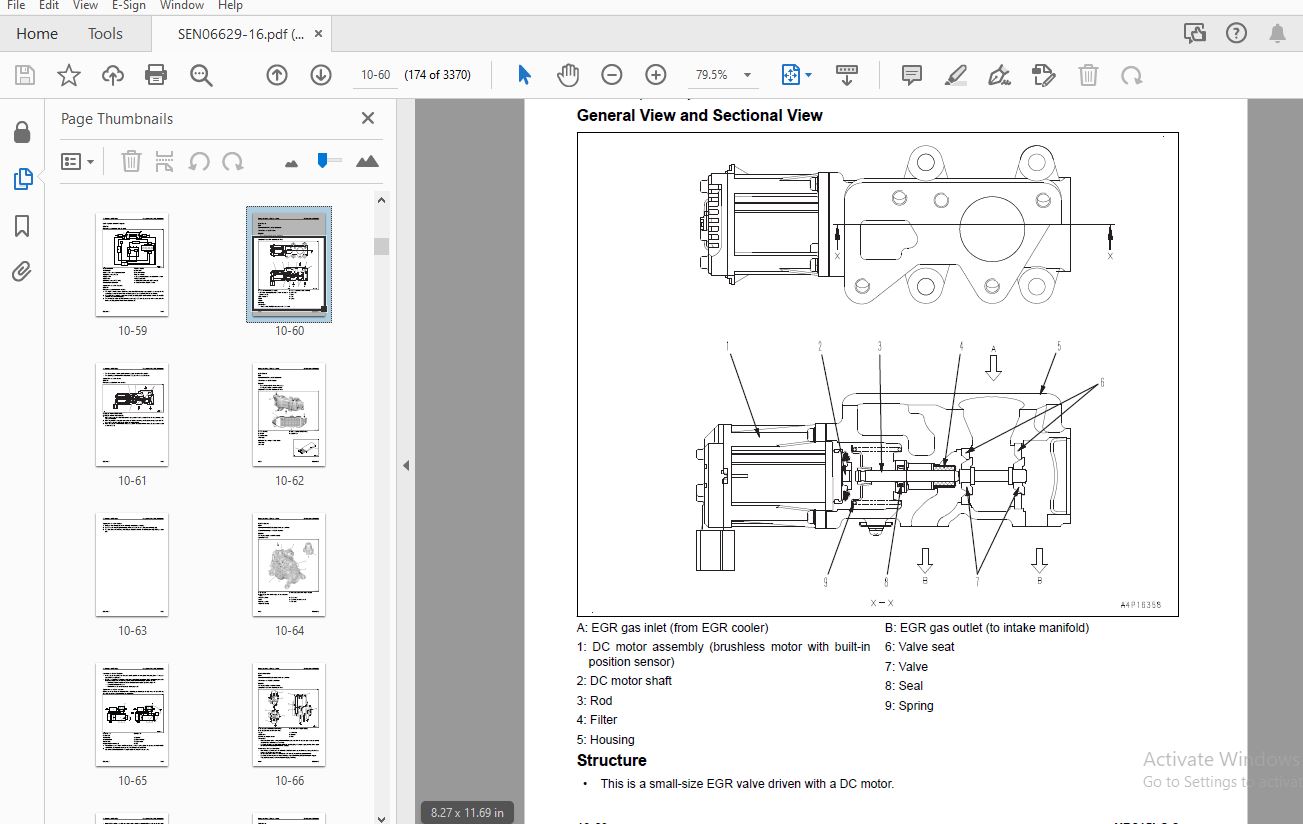This screenshot has height=824, width=1303.
Task: Click the thumbnails panel scrollbar thumb
Action: click(x=381, y=246)
